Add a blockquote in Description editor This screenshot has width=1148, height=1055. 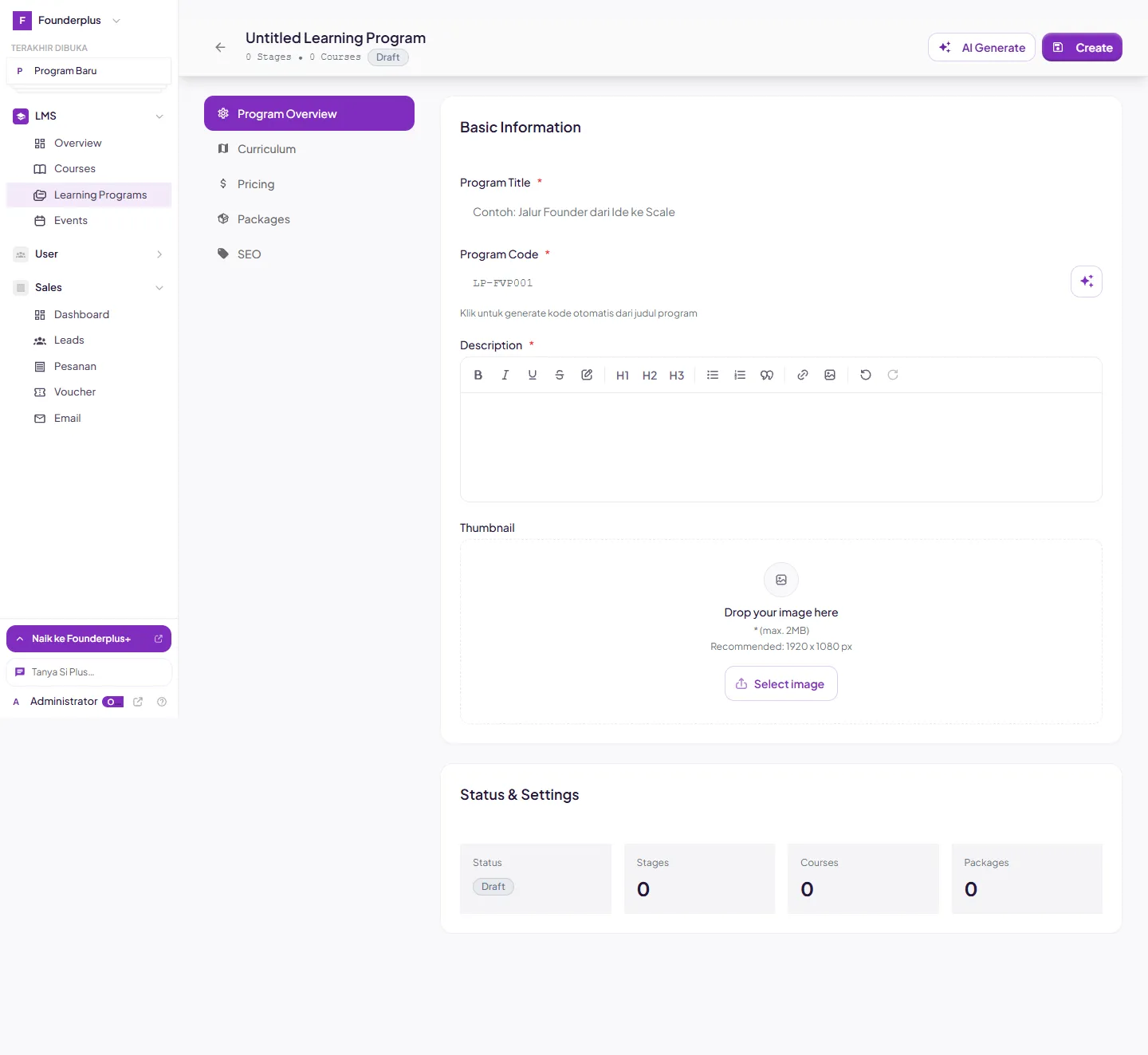click(x=767, y=375)
